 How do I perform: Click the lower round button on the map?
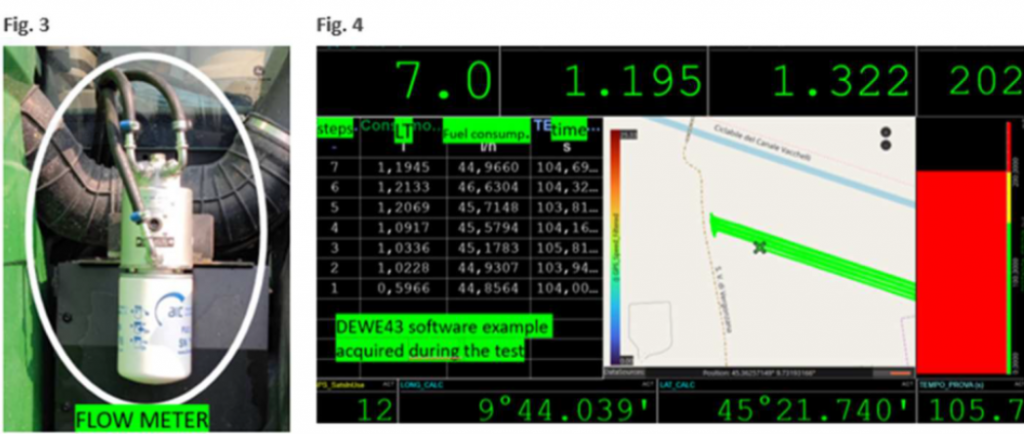pyautogui.click(x=885, y=145)
